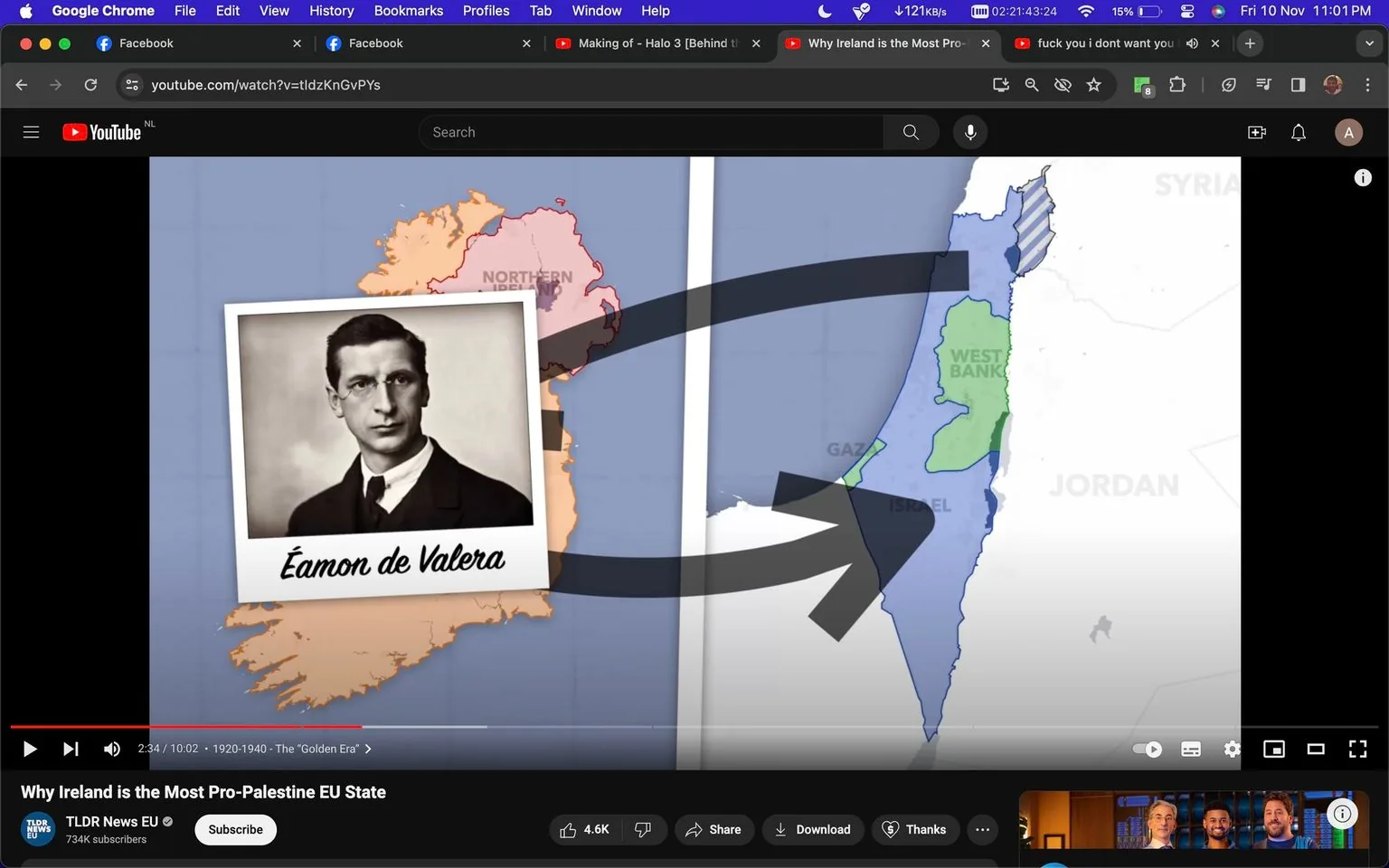Viewport: 1389px width, 868px height.
Task: Start a voice search with the microphone icon
Action: point(969,131)
